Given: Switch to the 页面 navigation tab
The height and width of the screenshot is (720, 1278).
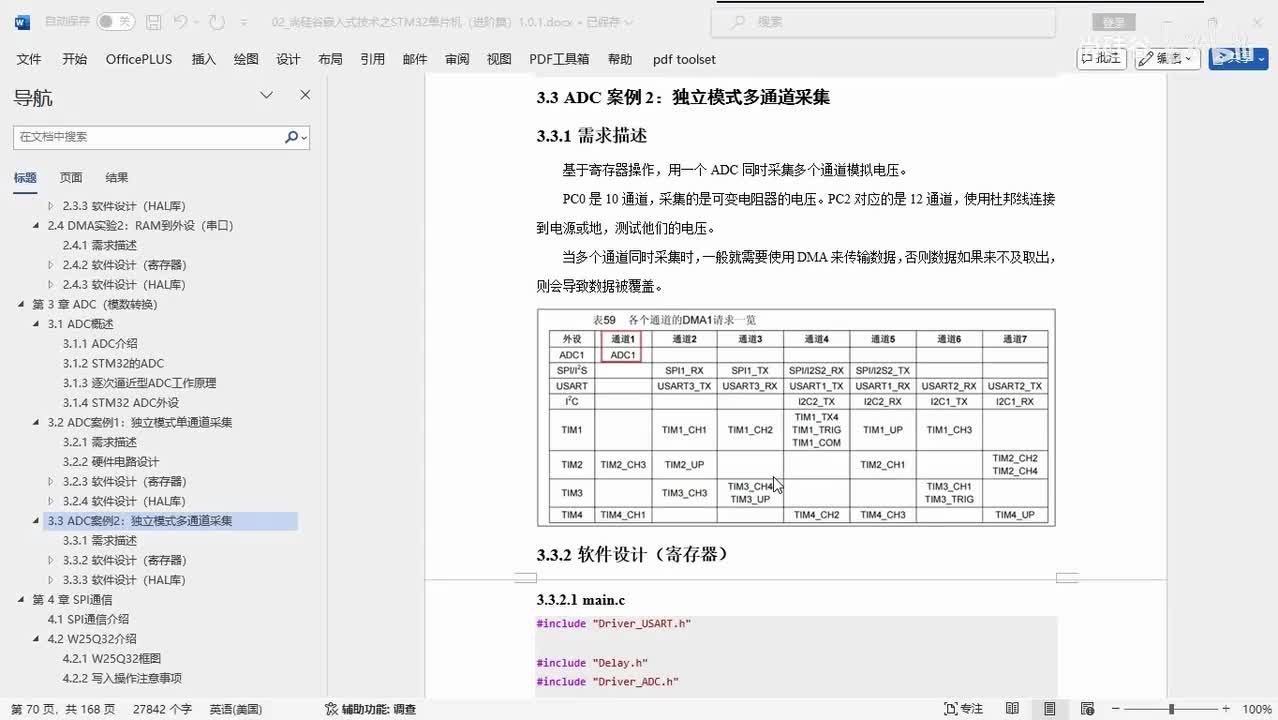Looking at the screenshot, I should coord(71,178).
